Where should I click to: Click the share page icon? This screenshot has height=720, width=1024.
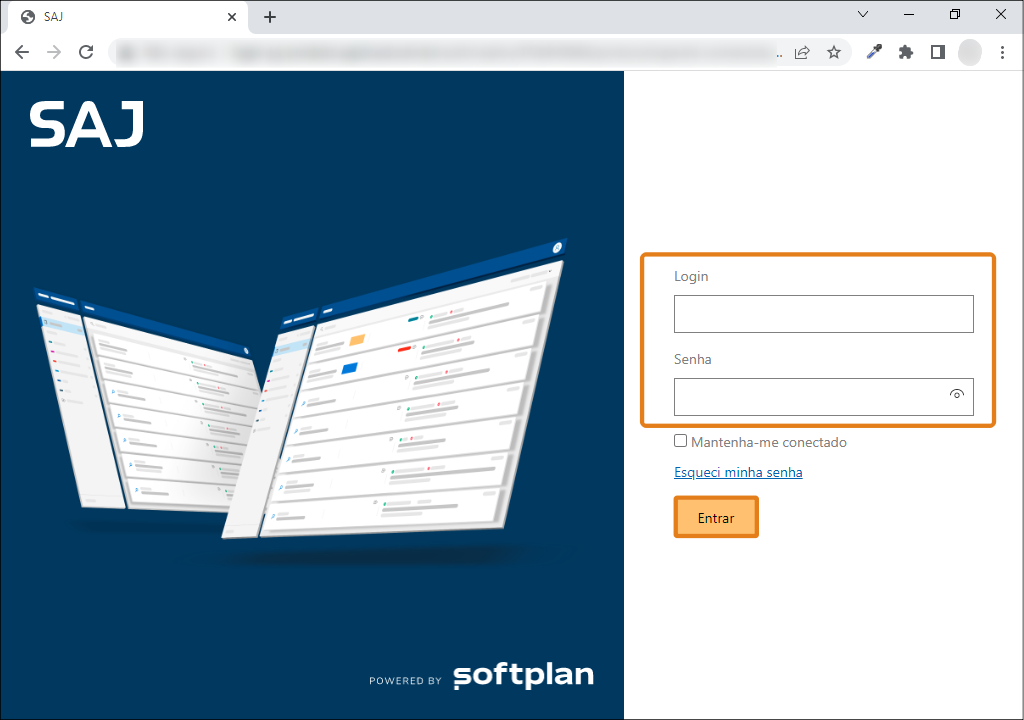point(802,53)
